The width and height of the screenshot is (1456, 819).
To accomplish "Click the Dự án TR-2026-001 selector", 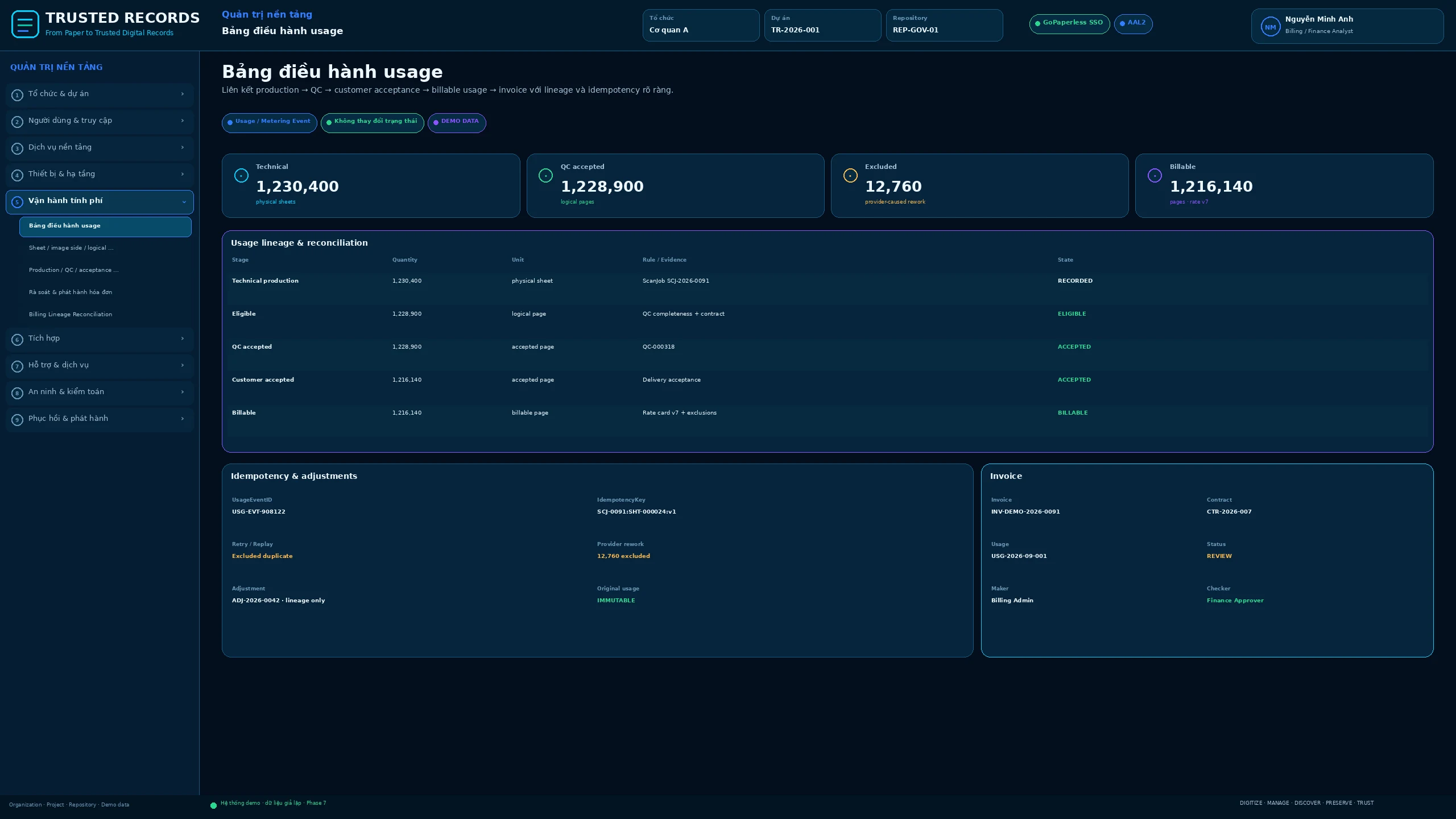I will [x=822, y=25].
